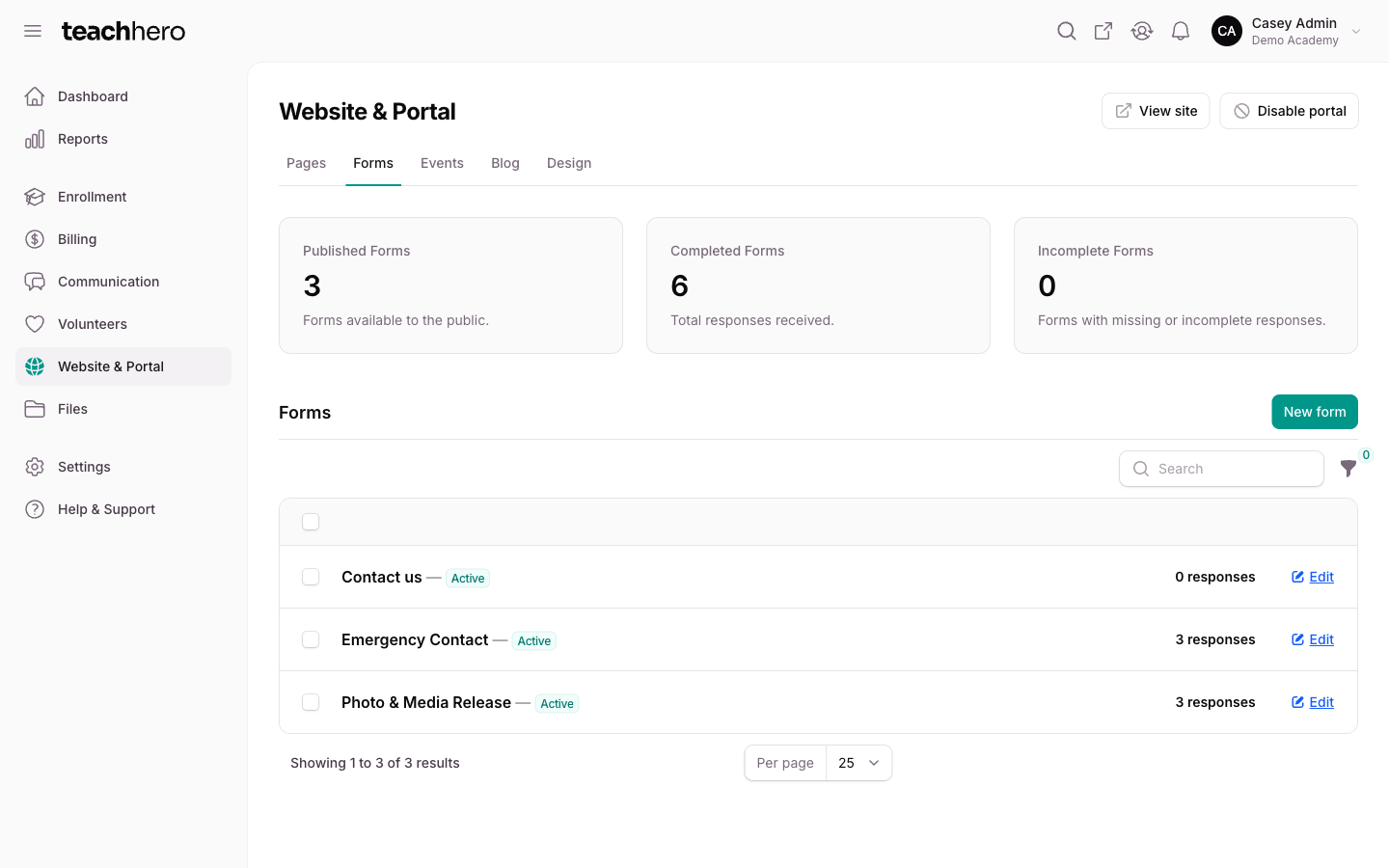This screenshot has height=868, width=1389.
Task: Go to Dashboard in the sidebar
Action: pos(123,96)
